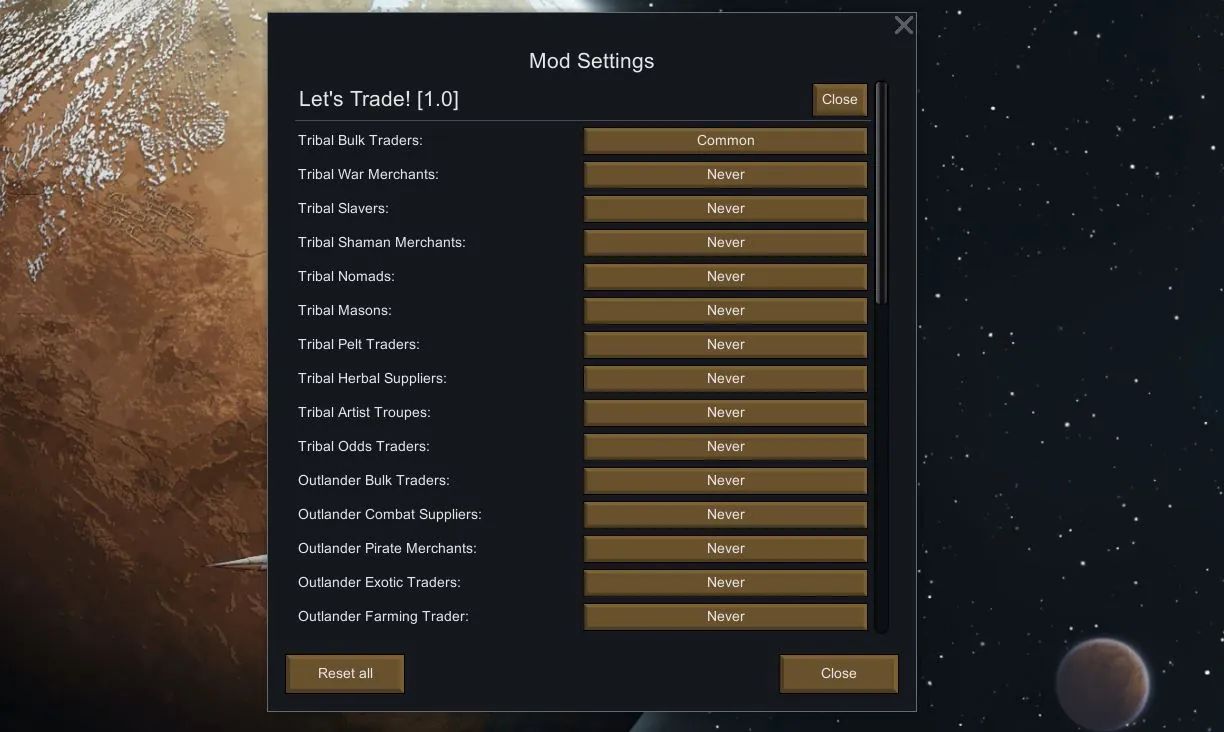Open Outlander Combat Suppliers frequency selector

(x=725, y=514)
